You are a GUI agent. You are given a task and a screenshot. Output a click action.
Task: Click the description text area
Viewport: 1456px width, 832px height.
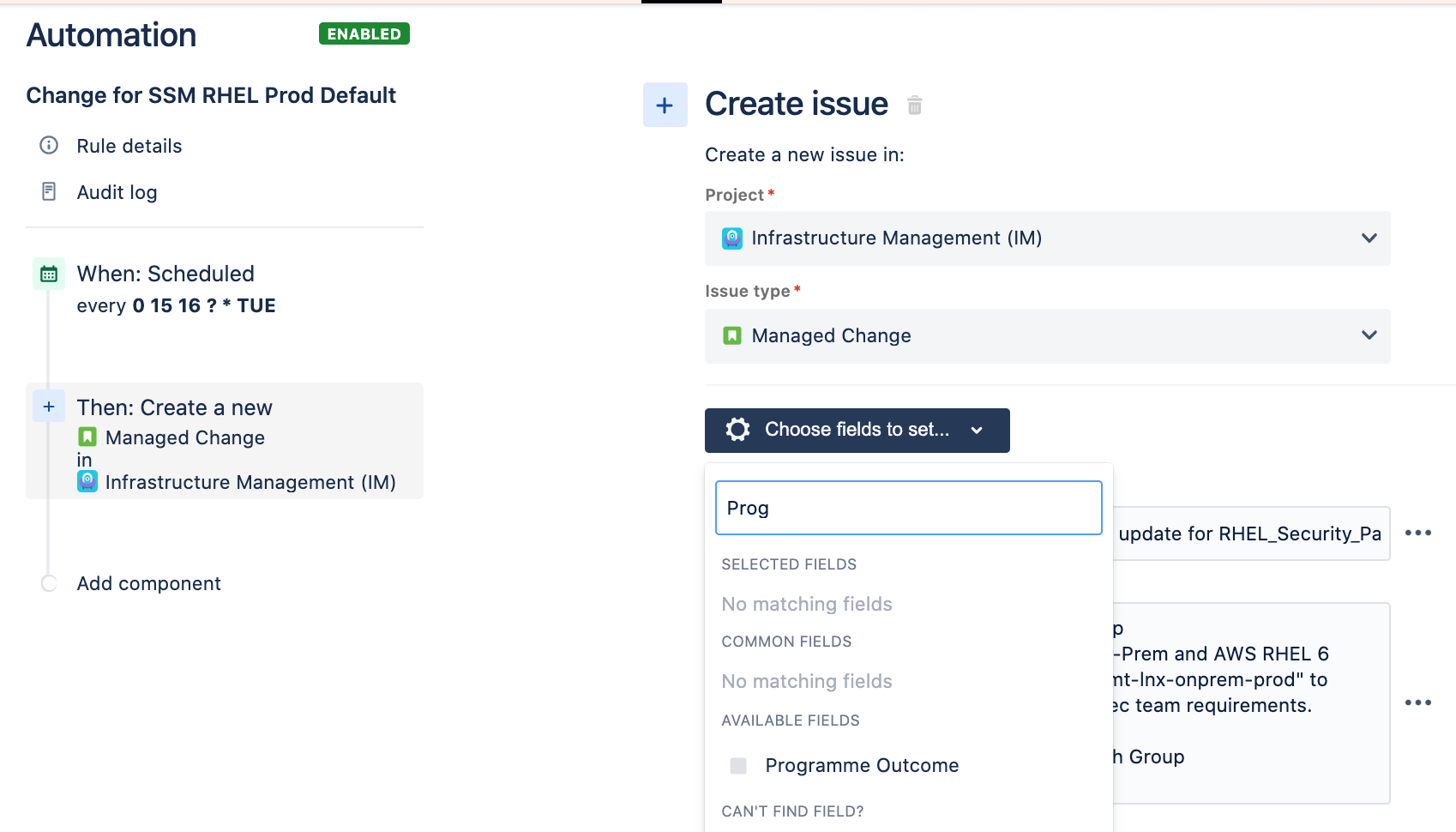pyautogui.click(x=1251, y=703)
